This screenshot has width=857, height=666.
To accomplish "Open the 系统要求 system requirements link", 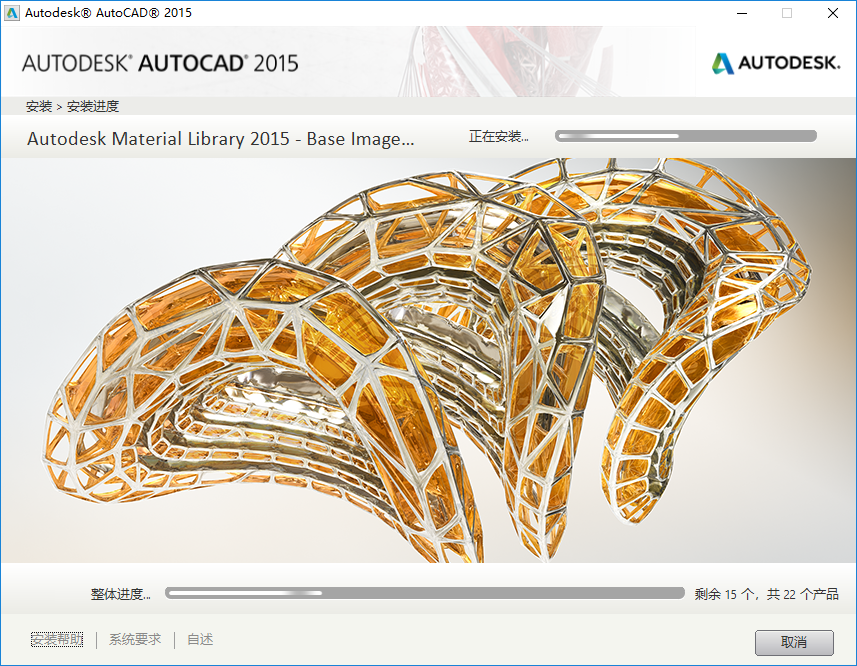I will tap(133, 639).
